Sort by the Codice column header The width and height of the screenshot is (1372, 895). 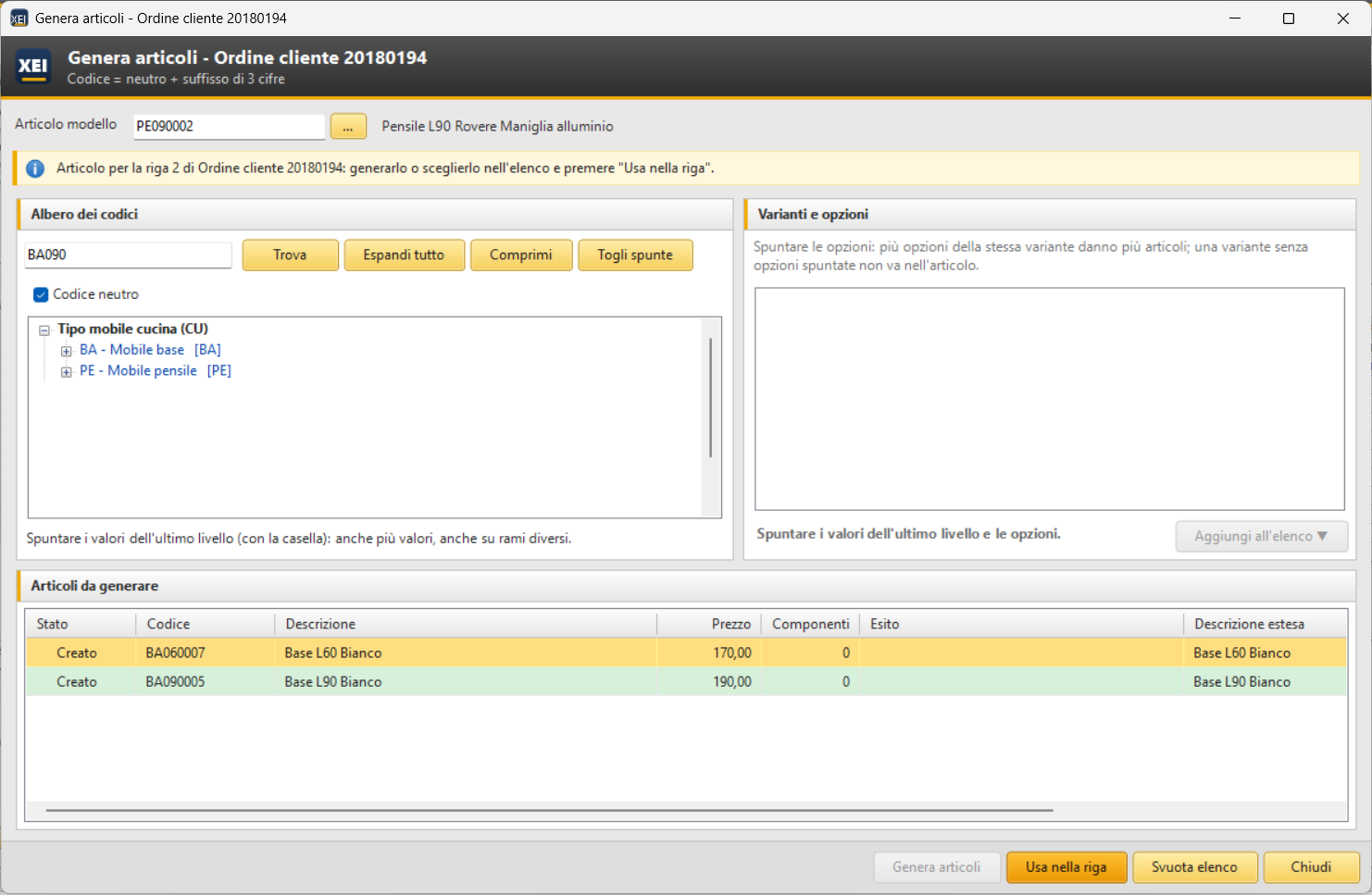pyautogui.click(x=206, y=624)
